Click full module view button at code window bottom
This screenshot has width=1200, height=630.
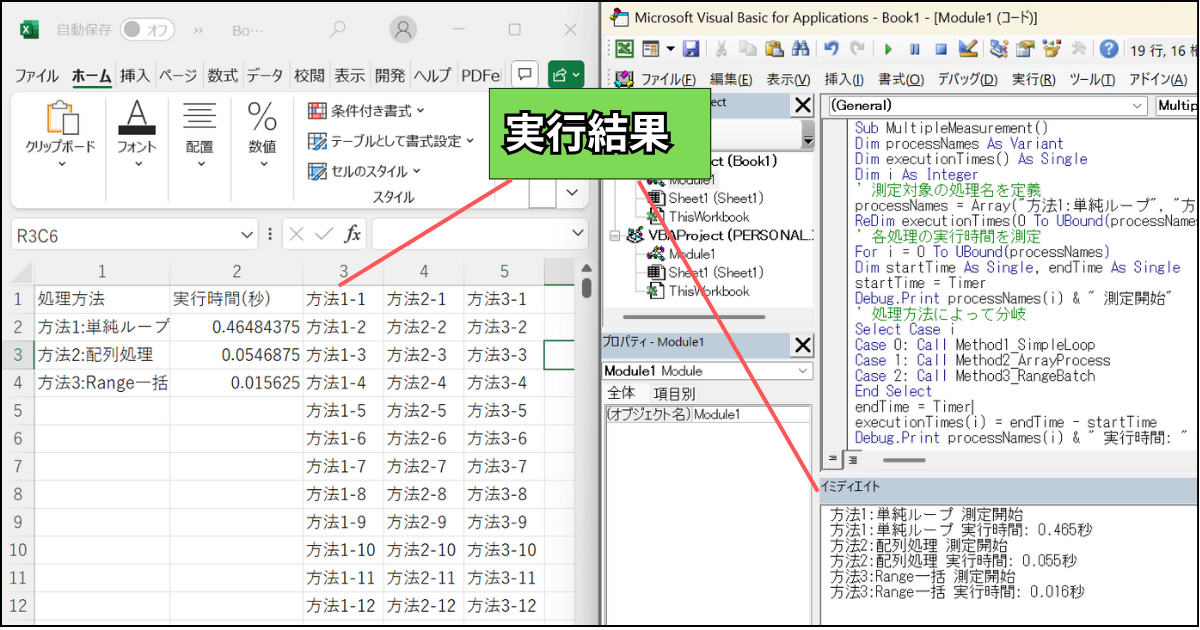[853, 459]
